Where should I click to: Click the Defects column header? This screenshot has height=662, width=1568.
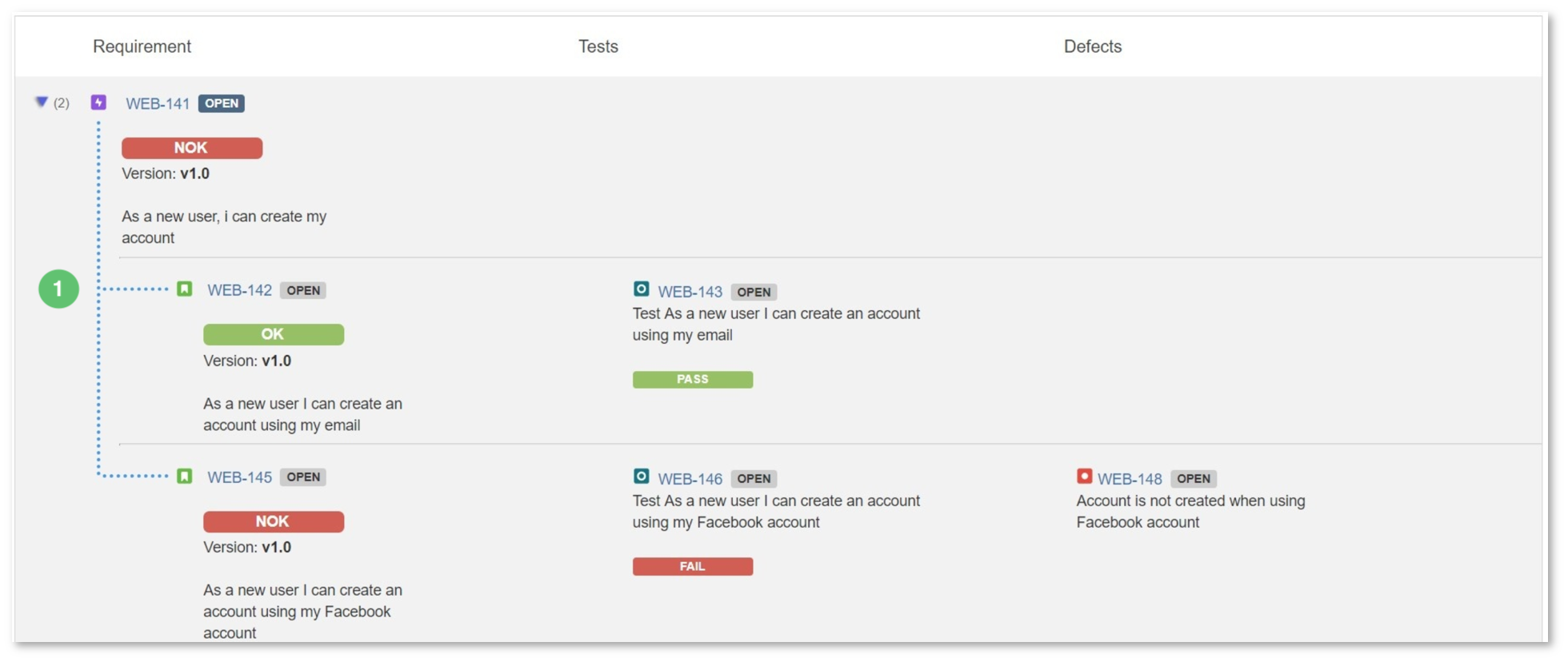pos(1093,46)
